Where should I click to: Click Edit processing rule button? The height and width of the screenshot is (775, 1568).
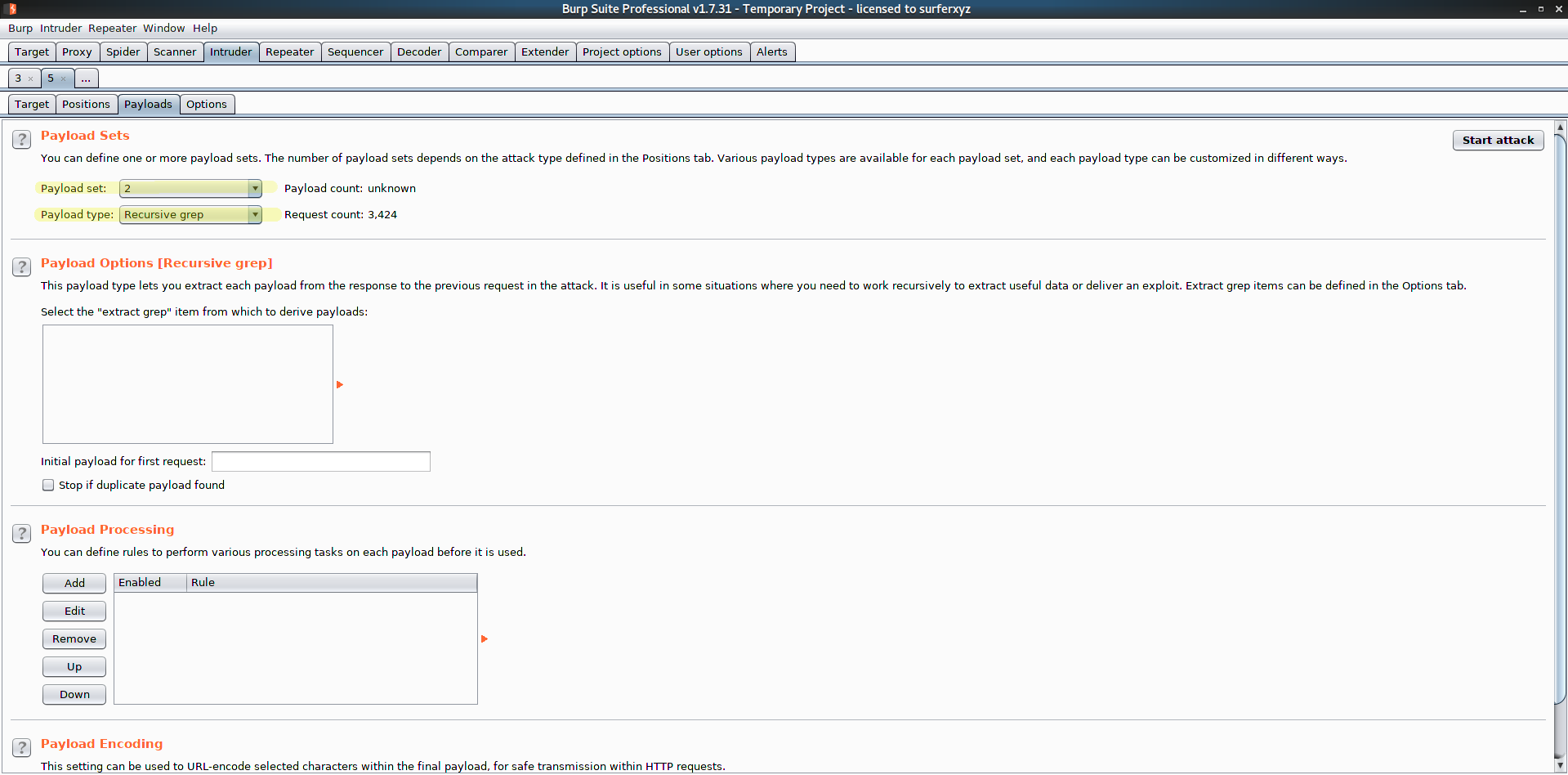coord(74,611)
